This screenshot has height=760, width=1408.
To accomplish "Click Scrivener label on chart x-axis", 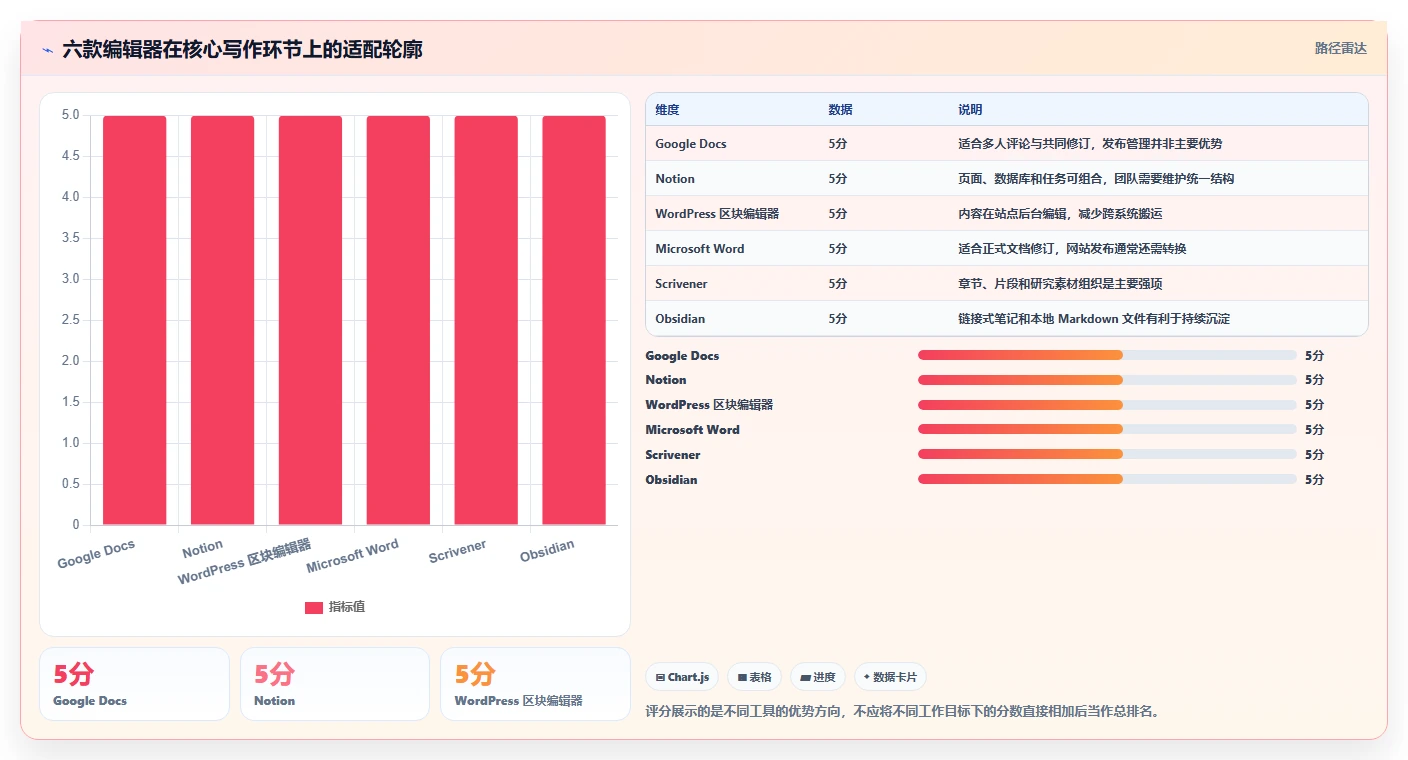I will [458, 551].
